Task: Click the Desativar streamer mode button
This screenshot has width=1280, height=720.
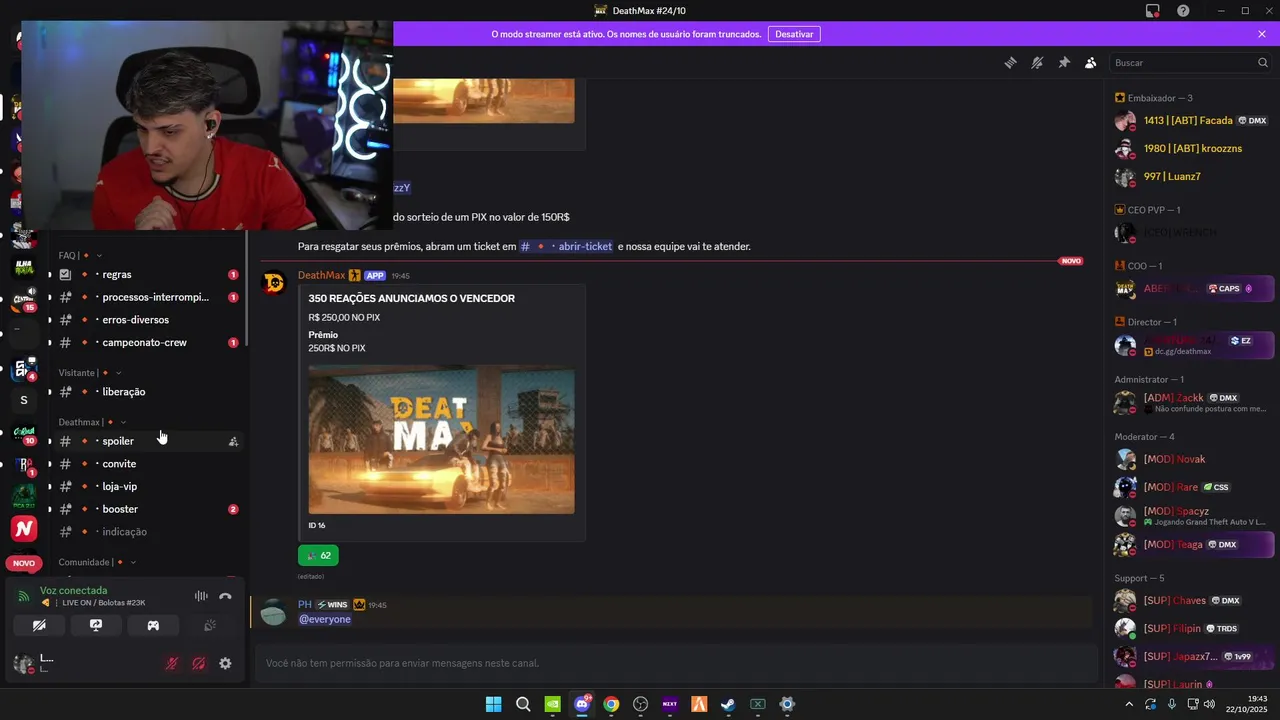Action: click(794, 34)
